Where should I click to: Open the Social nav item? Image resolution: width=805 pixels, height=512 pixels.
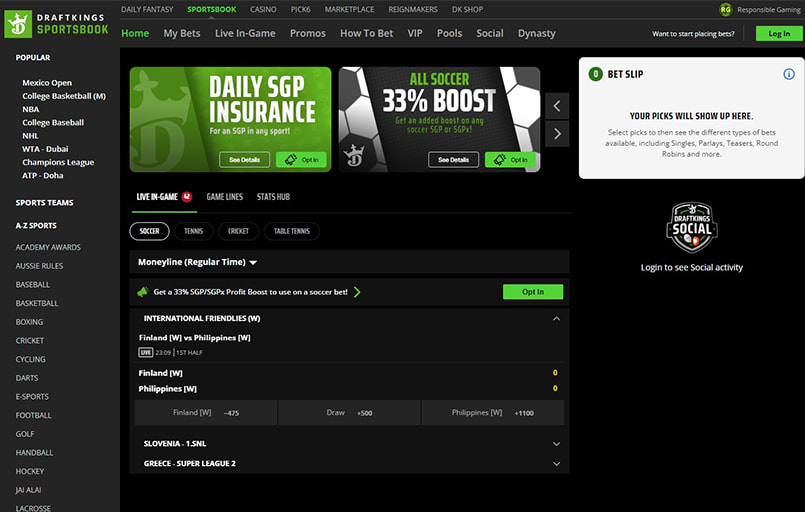tap(489, 33)
